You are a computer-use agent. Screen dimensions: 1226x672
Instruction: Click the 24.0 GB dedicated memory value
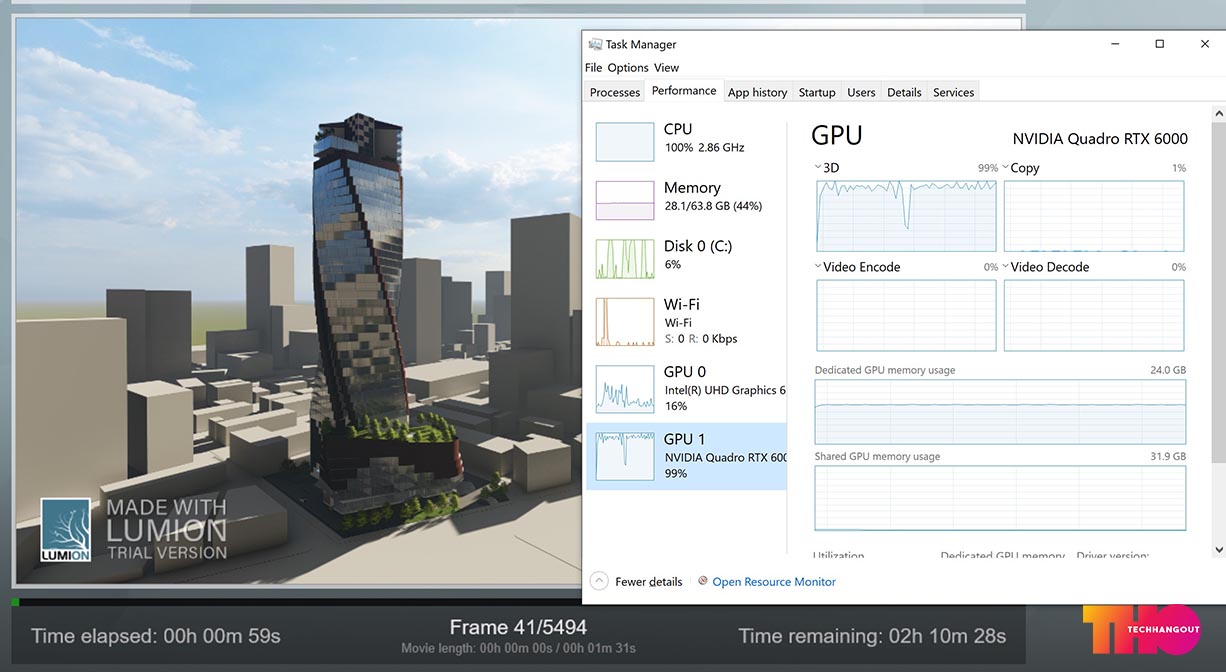tap(1168, 370)
